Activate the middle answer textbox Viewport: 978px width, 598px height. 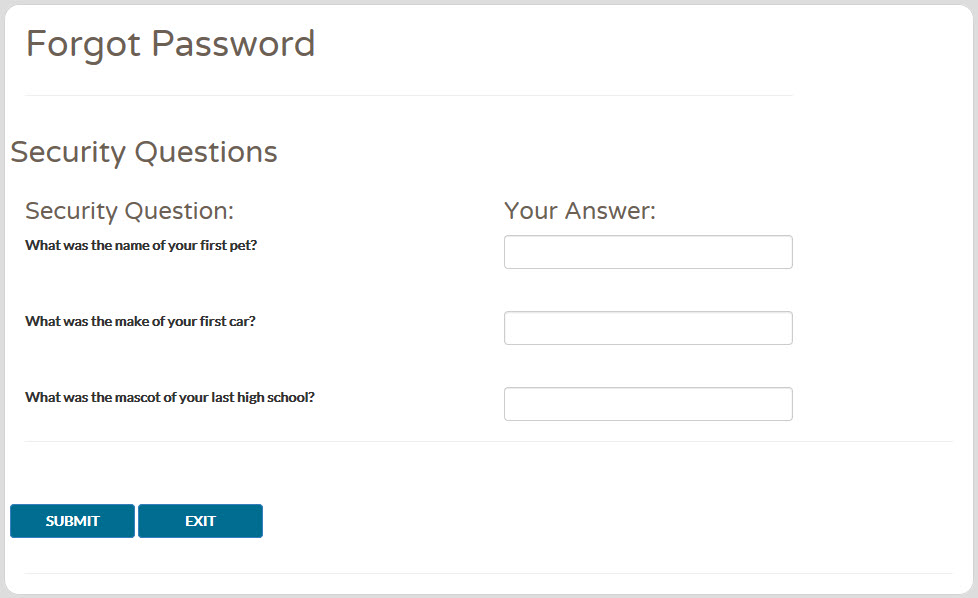[x=648, y=328]
